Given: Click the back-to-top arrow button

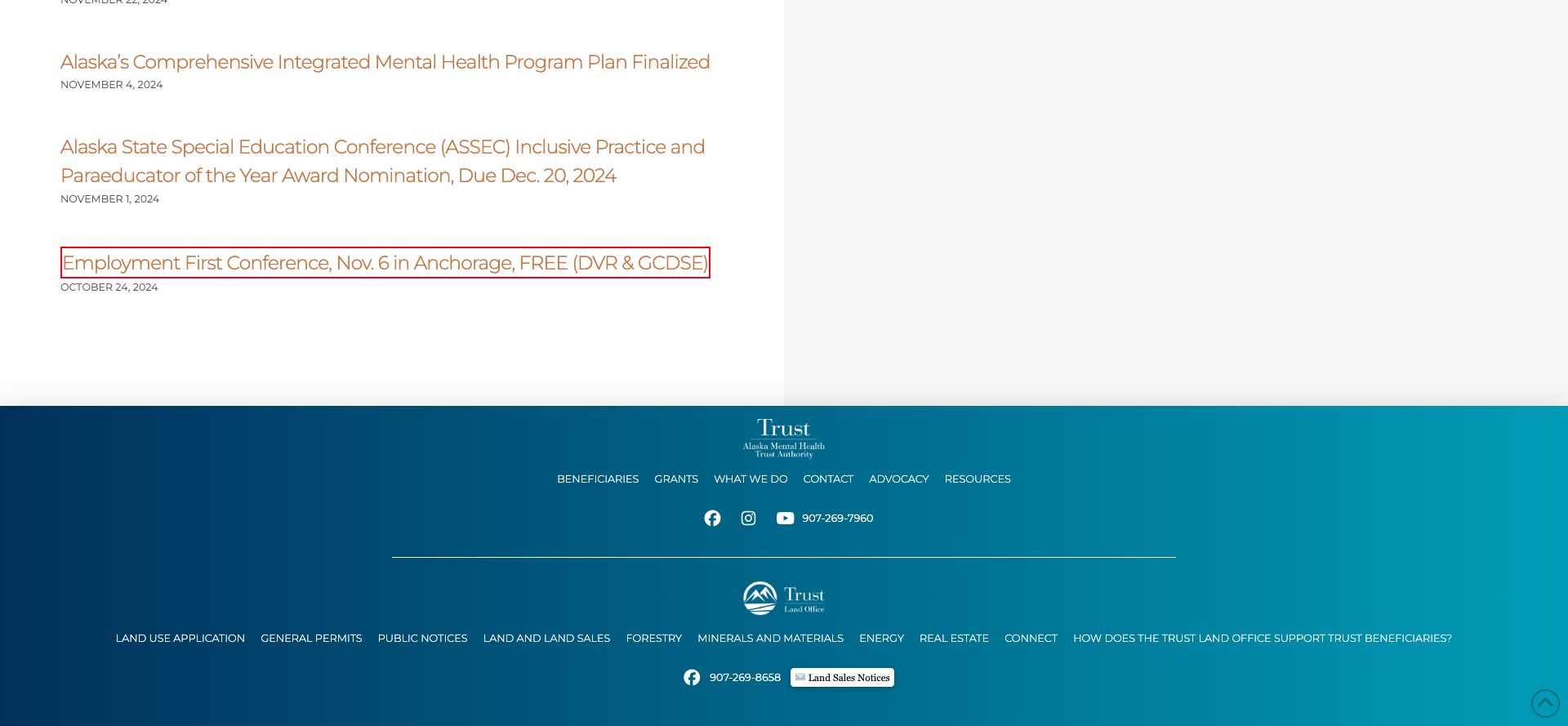Looking at the screenshot, I should coord(1544,703).
